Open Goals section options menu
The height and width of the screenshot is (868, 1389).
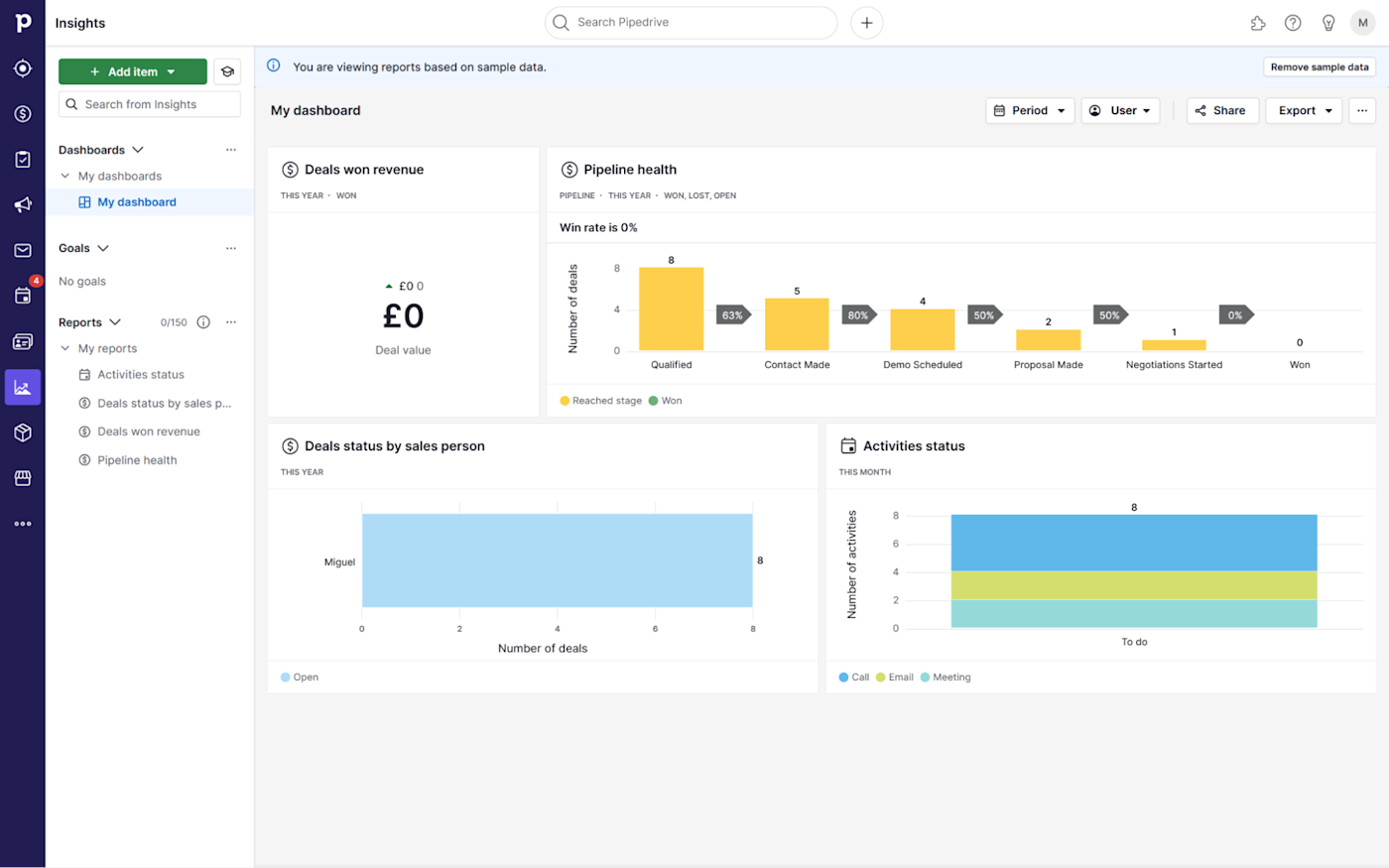231,248
